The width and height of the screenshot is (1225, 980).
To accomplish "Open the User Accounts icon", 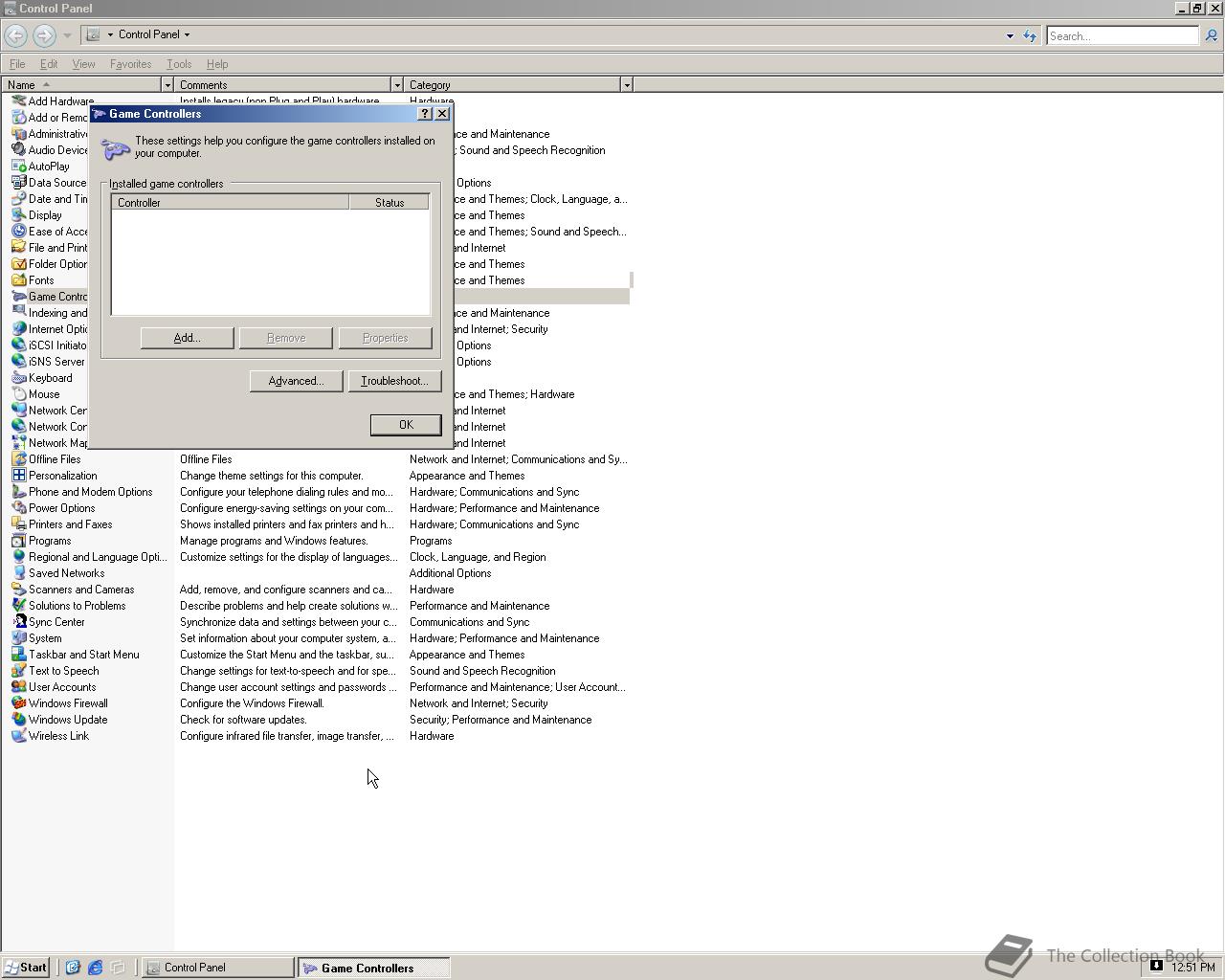I will [18, 687].
